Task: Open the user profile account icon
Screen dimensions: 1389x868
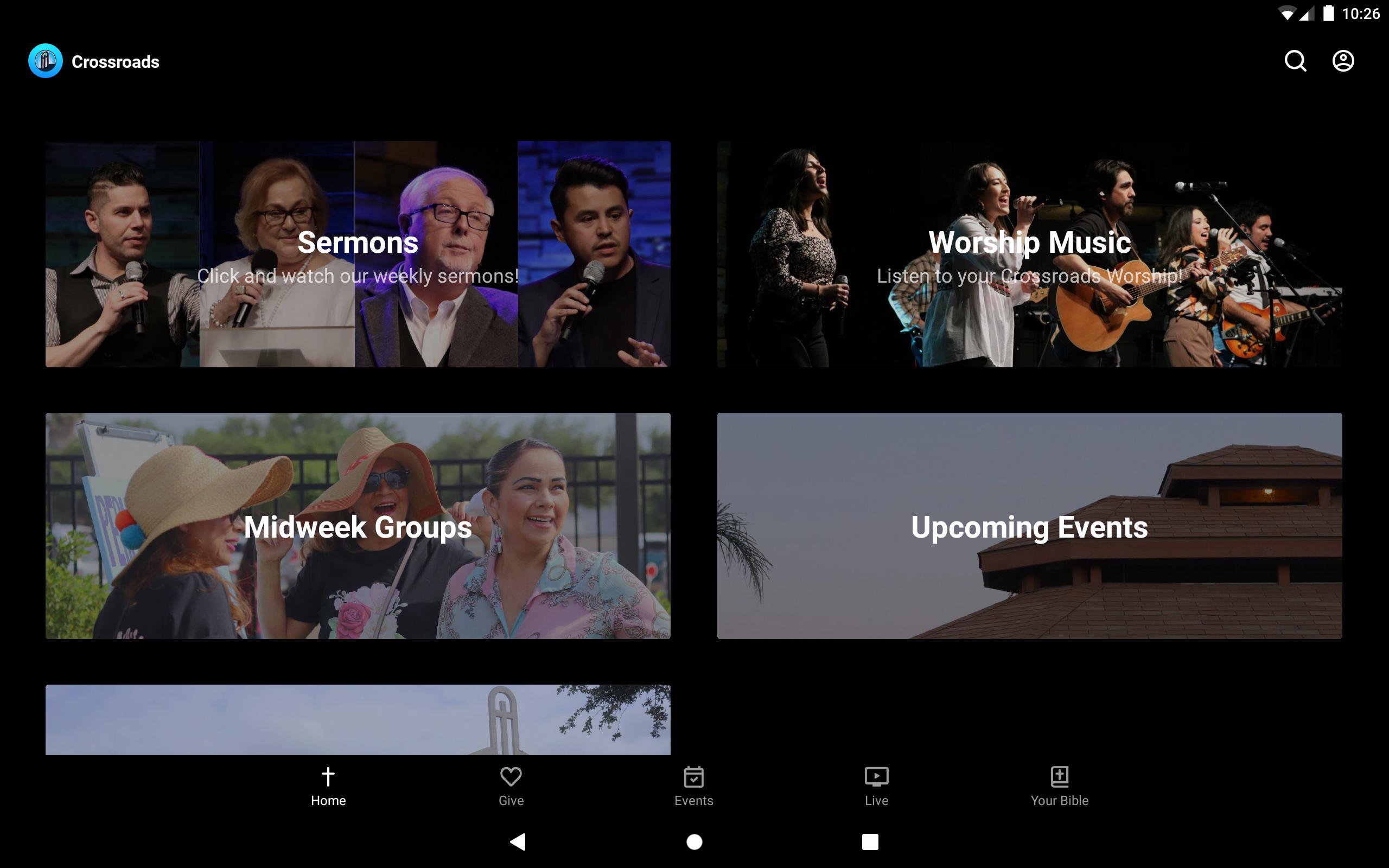Action: point(1342,61)
